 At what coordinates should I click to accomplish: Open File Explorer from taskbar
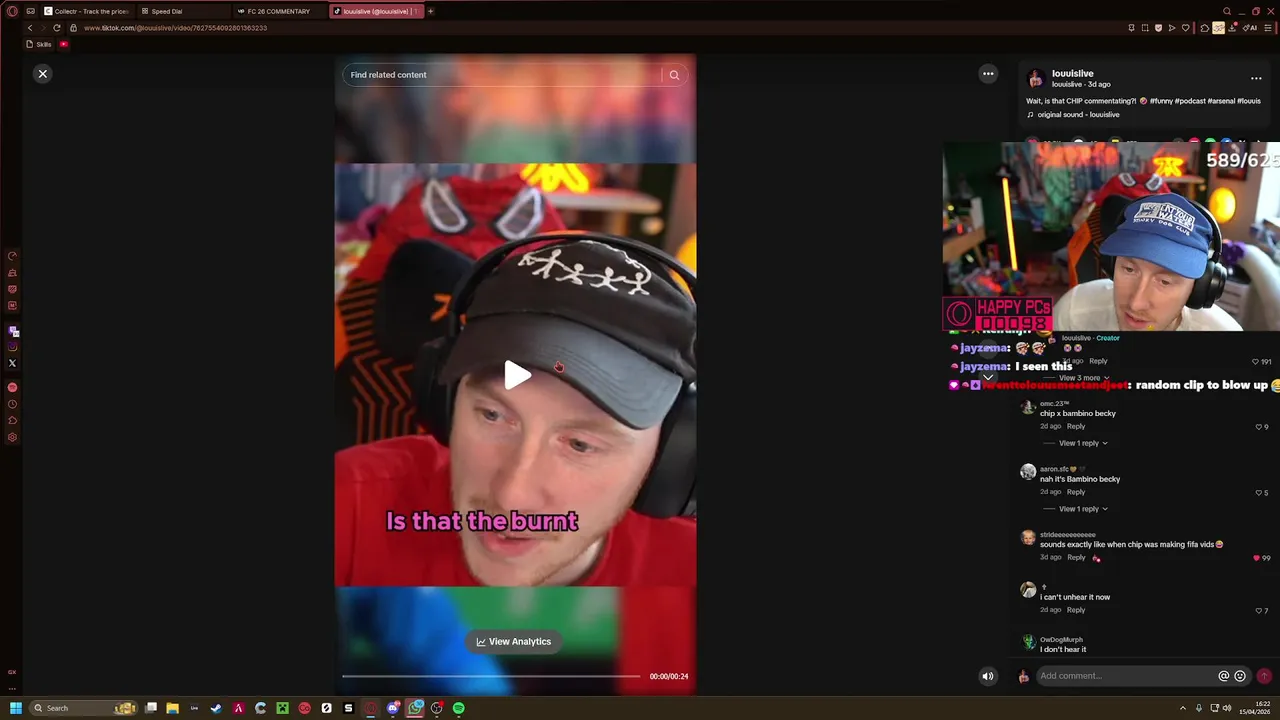pos(172,708)
